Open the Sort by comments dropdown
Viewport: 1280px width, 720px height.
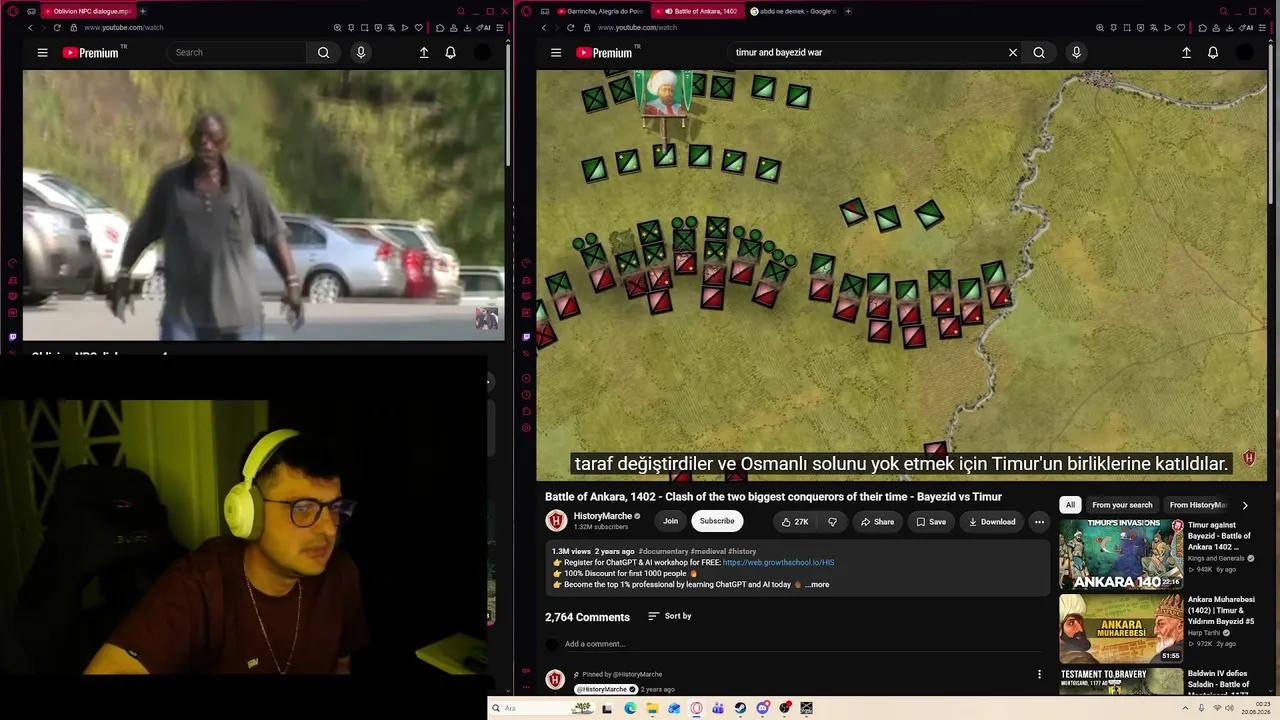pyautogui.click(x=670, y=616)
